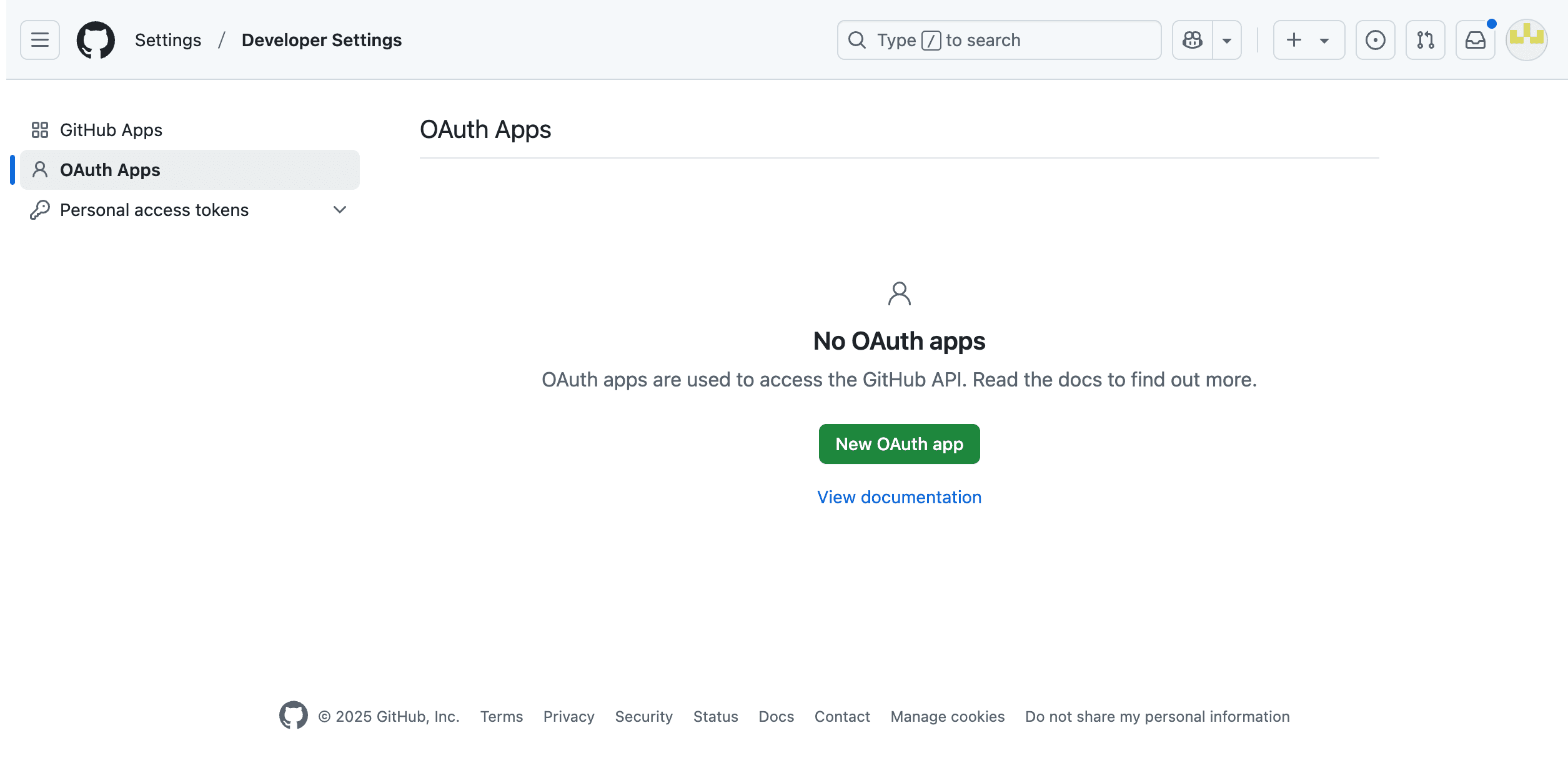The width and height of the screenshot is (1568, 763).
Task: Open the notifications inbox
Action: pyautogui.click(x=1475, y=39)
